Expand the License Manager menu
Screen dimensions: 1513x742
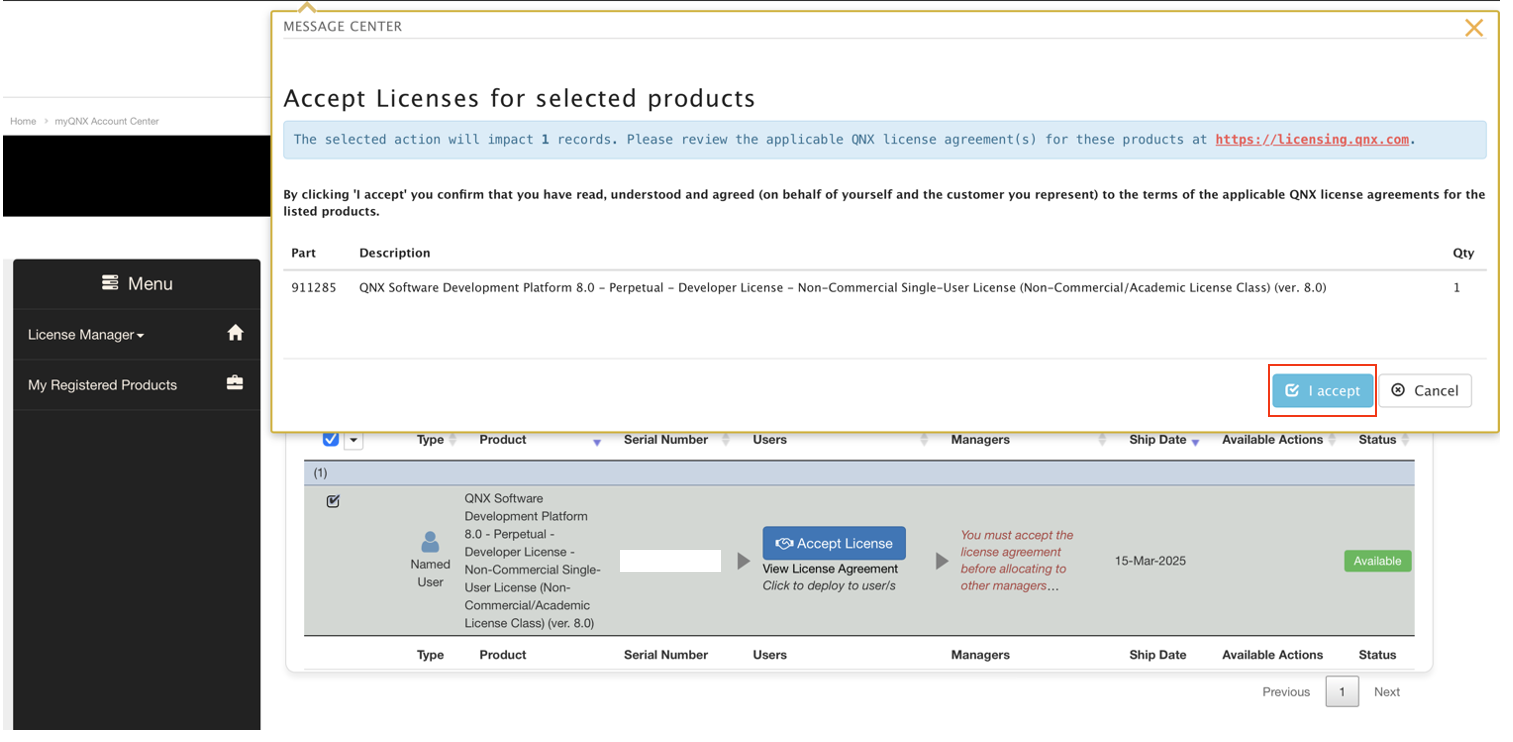(x=86, y=335)
